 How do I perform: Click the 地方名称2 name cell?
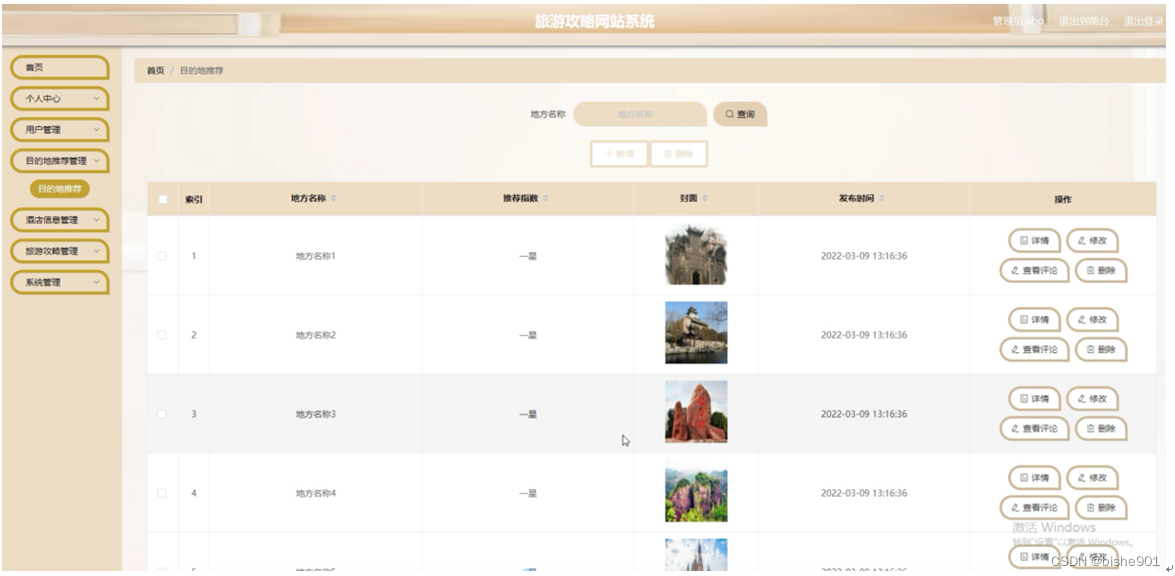pyautogui.click(x=315, y=335)
